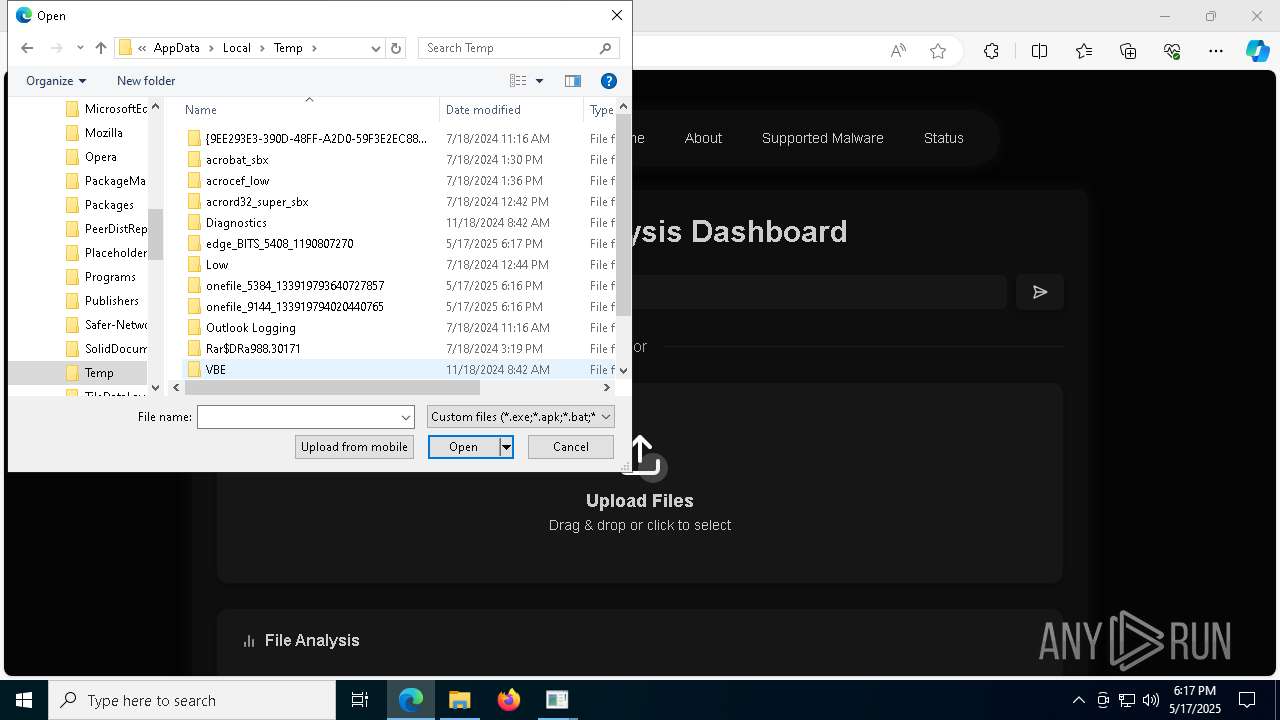Go up one folder level

(101, 48)
